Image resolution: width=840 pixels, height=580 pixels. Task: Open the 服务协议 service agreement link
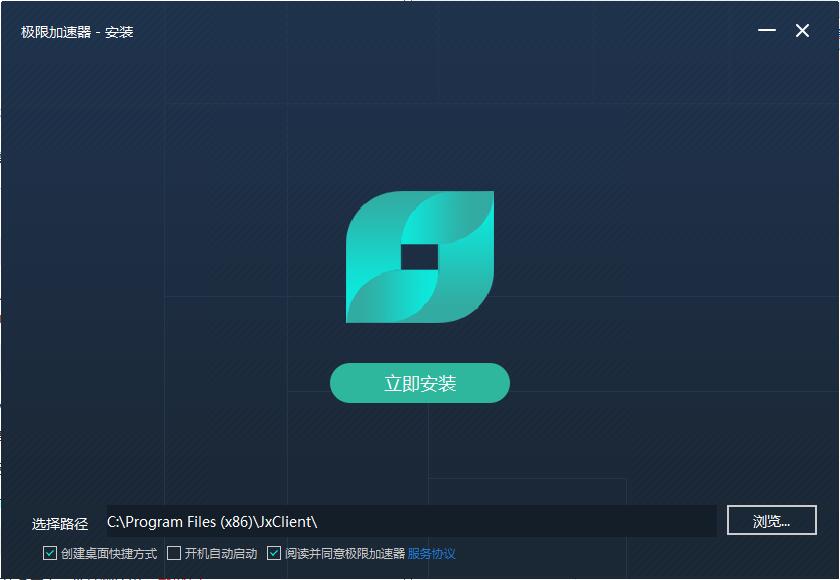tap(431, 553)
